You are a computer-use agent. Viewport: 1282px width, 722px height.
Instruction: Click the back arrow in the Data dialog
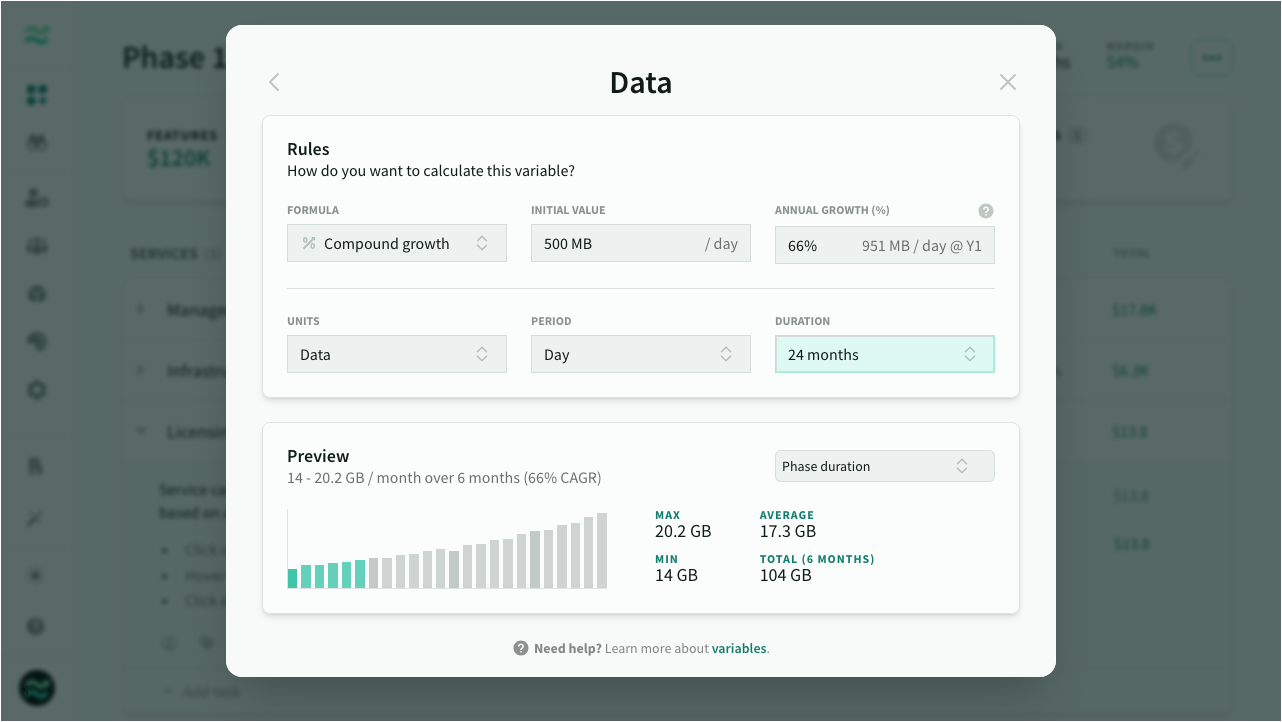click(273, 82)
